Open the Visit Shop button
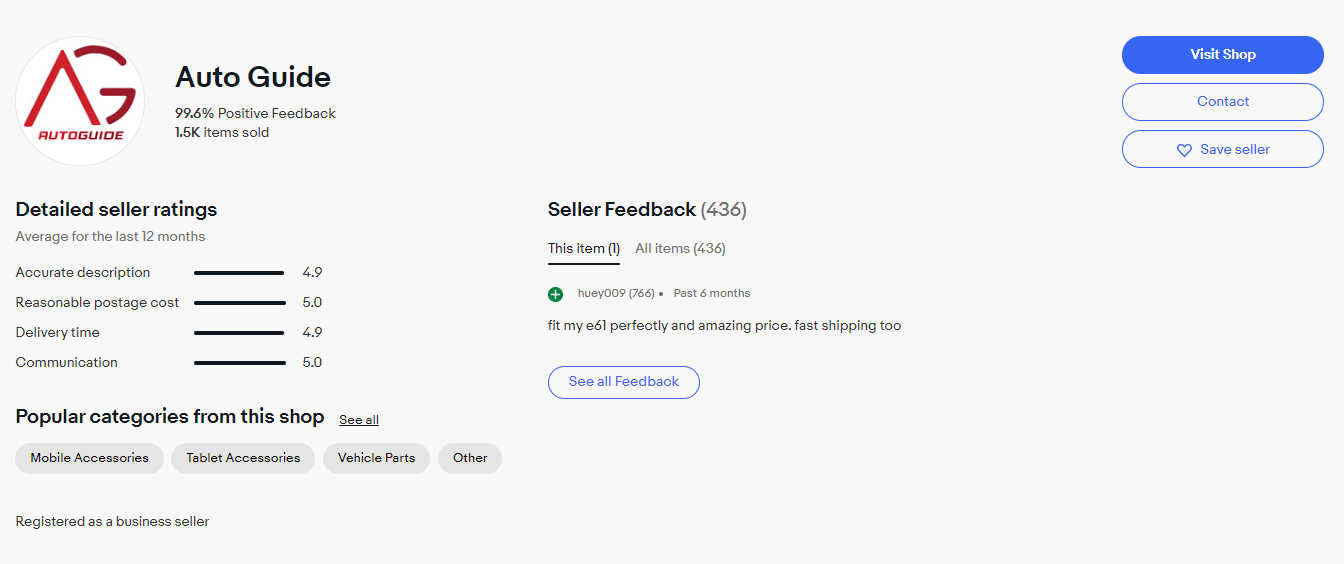The width and height of the screenshot is (1344, 564). (x=1222, y=55)
